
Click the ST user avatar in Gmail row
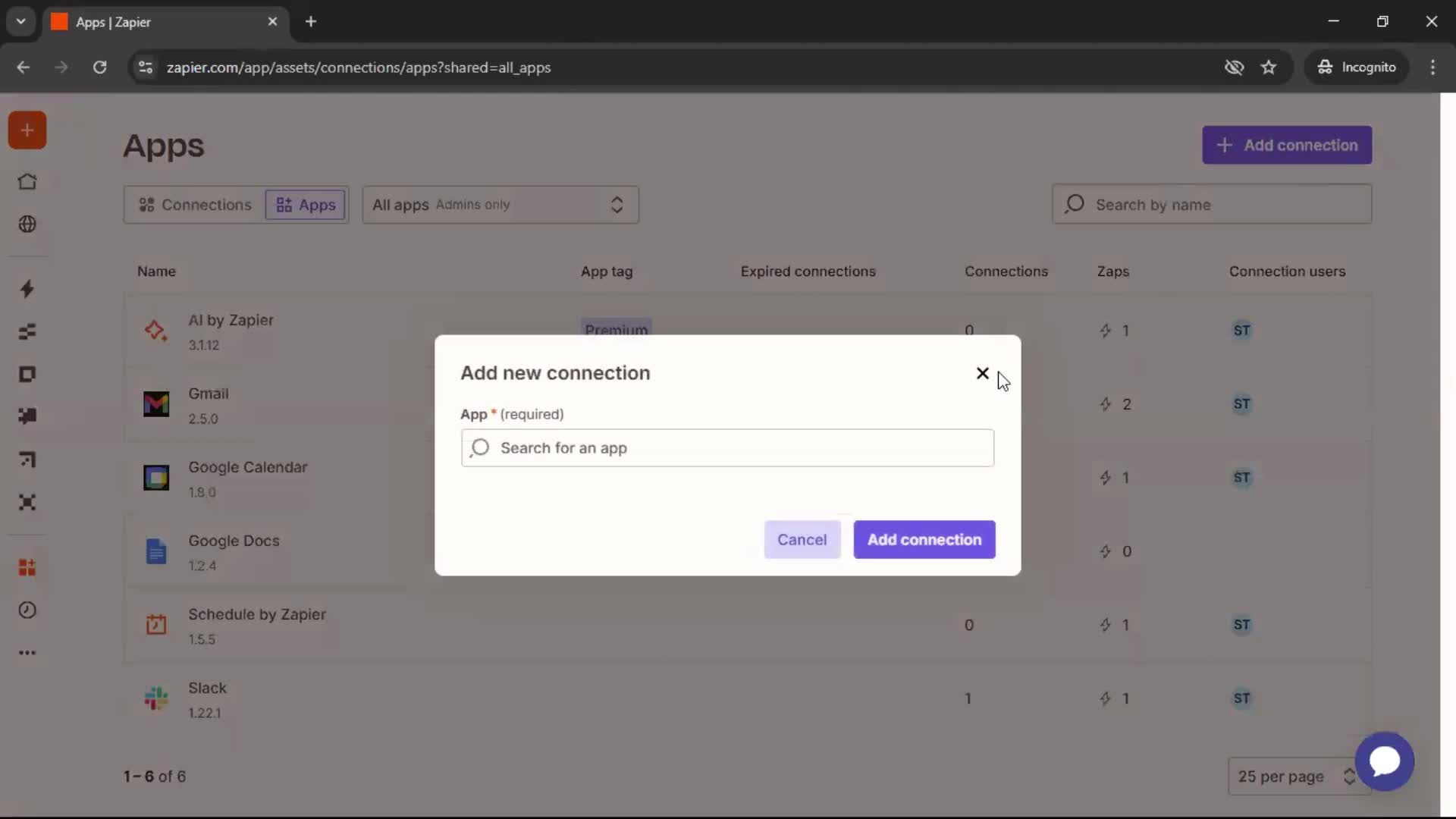coord(1241,404)
